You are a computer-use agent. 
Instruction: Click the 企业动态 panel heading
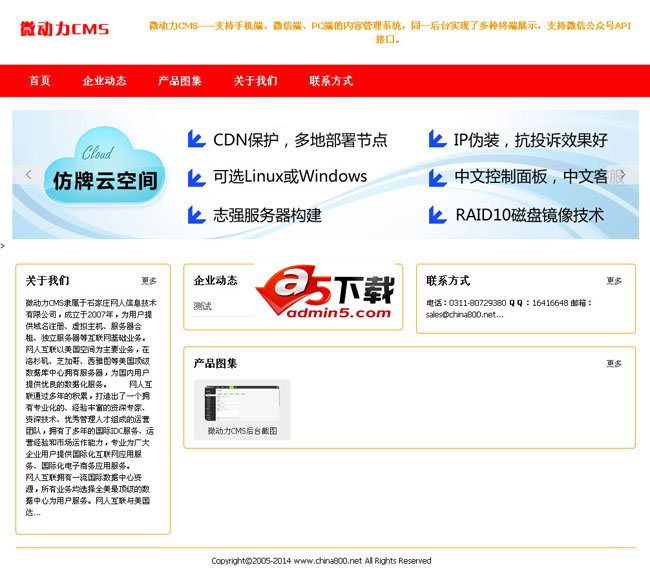pyautogui.click(x=216, y=281)
